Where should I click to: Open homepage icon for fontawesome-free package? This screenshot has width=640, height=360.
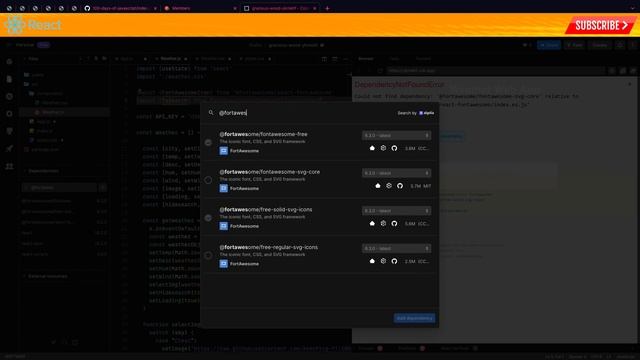(372, 148)
